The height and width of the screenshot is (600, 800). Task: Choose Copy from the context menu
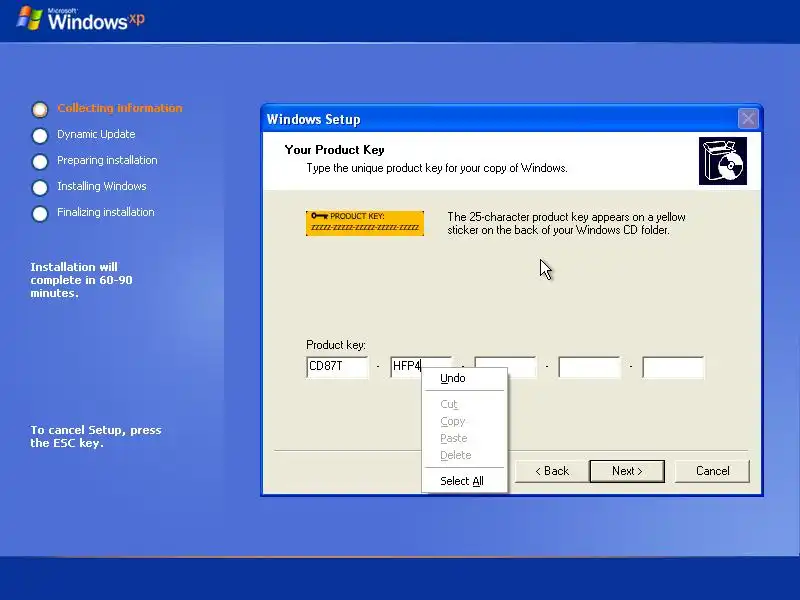coord(464,421)
